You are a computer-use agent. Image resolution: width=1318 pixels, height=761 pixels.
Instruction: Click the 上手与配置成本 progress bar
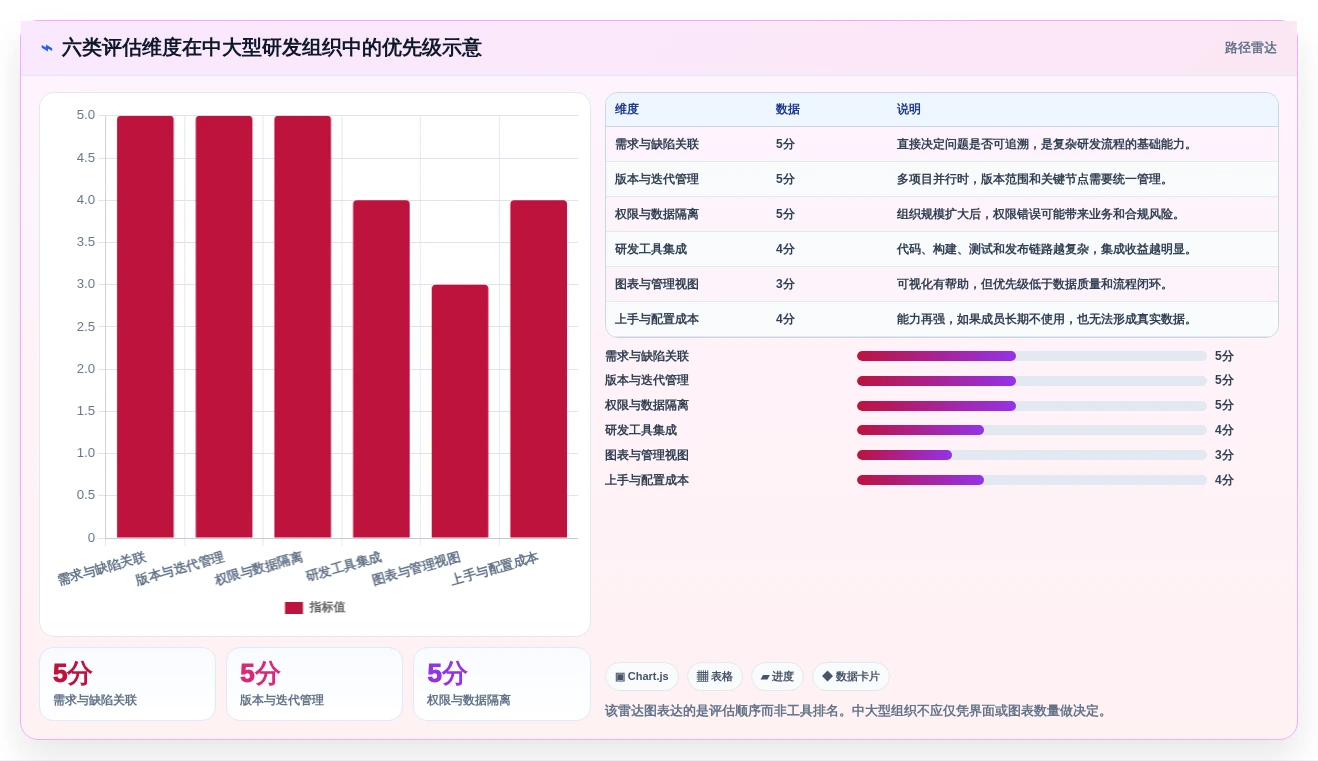click(1032, 480)
